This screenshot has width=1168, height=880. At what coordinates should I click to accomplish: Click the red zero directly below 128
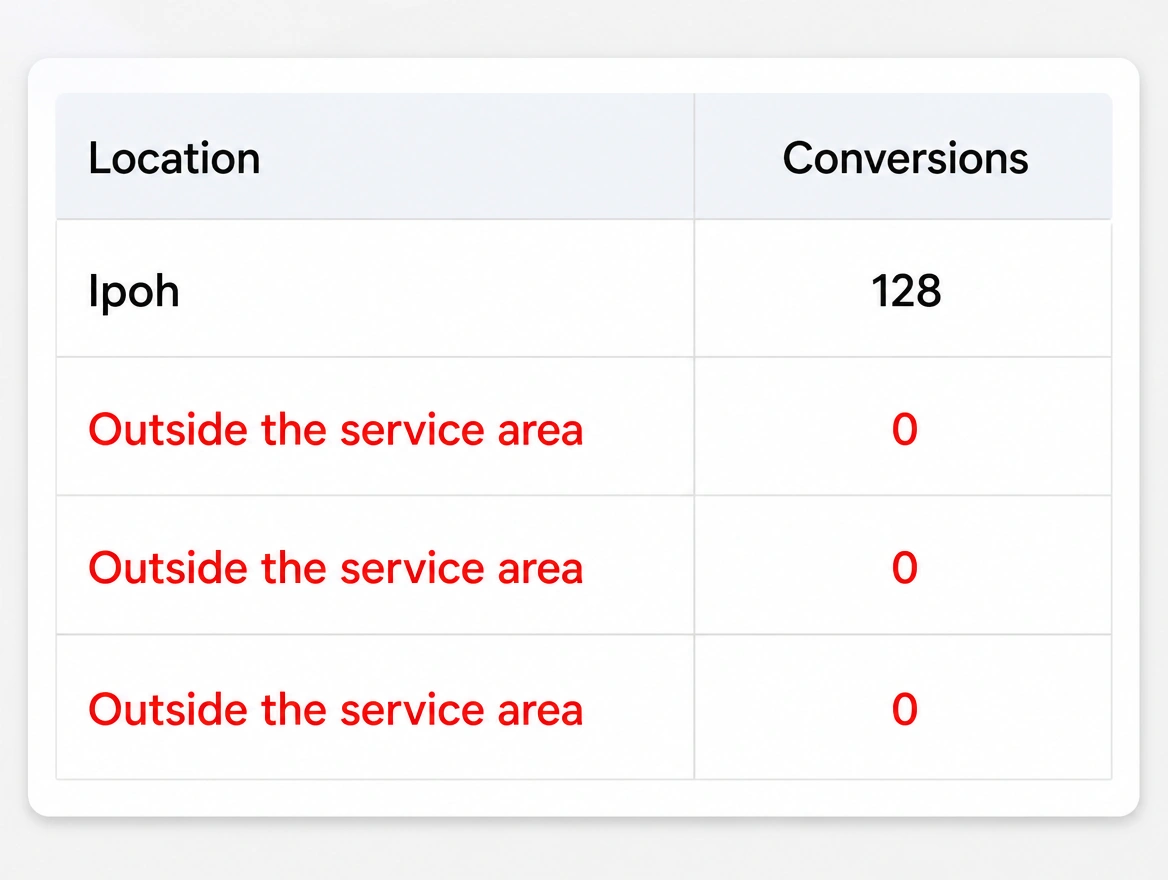click(905, 430)
